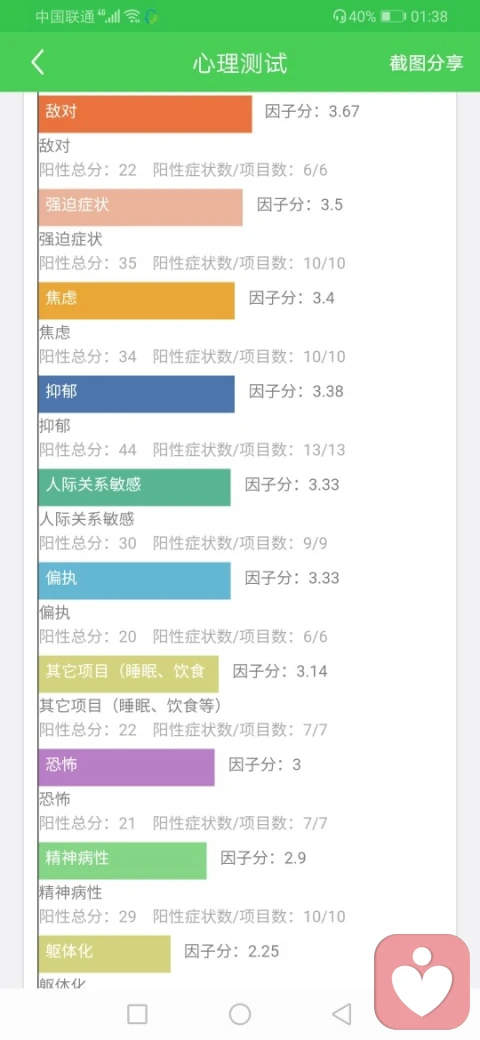Tap the 心理测试 page title
The width and height of the screenshot is (480, 1040).
click(x=240, y=63)
